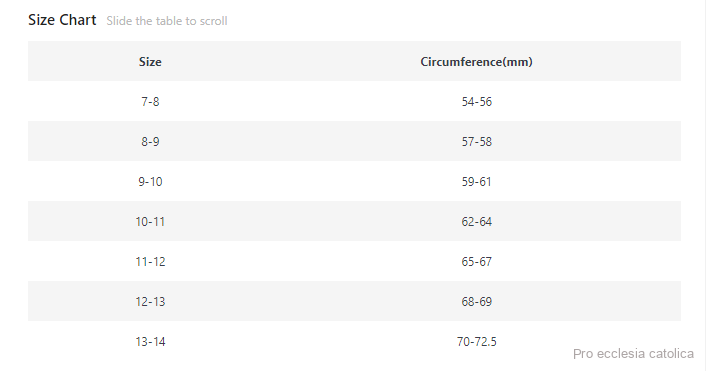Image resolution: width=706 pixels, height=371 pixels.
Task: Click the 'Slide the table to scroll' hint
Action: point(167,21)
